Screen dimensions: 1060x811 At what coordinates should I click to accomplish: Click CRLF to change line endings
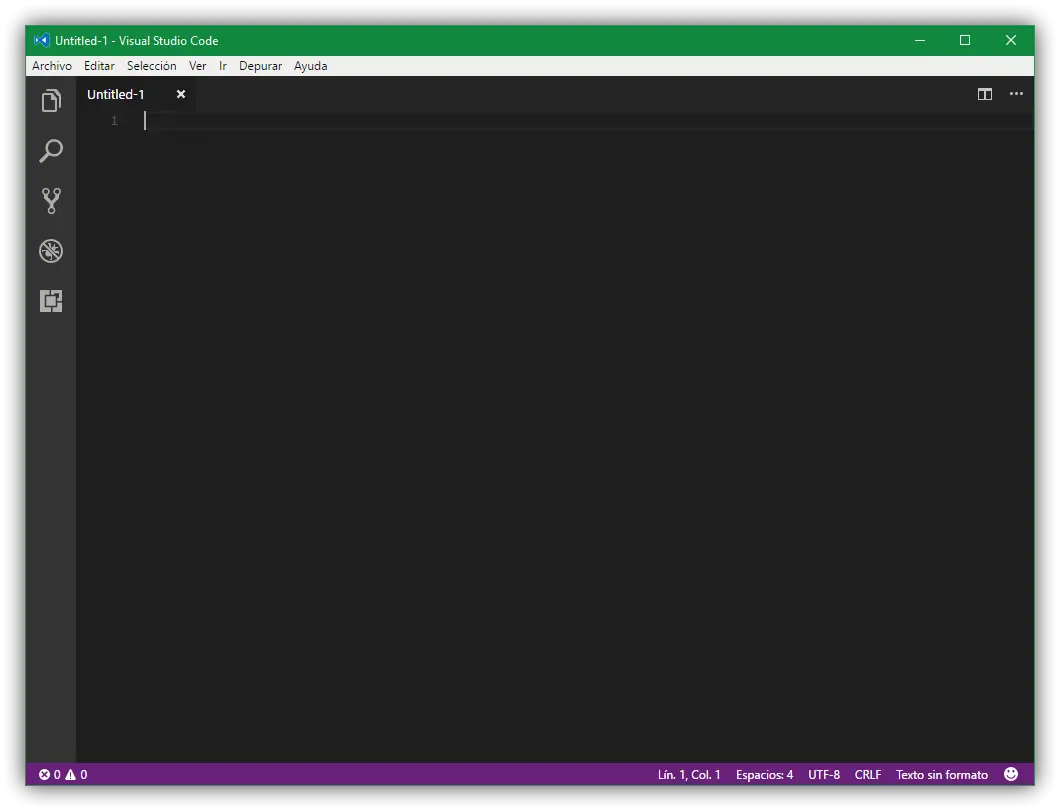pyautogui.click(x=867, y=774)
